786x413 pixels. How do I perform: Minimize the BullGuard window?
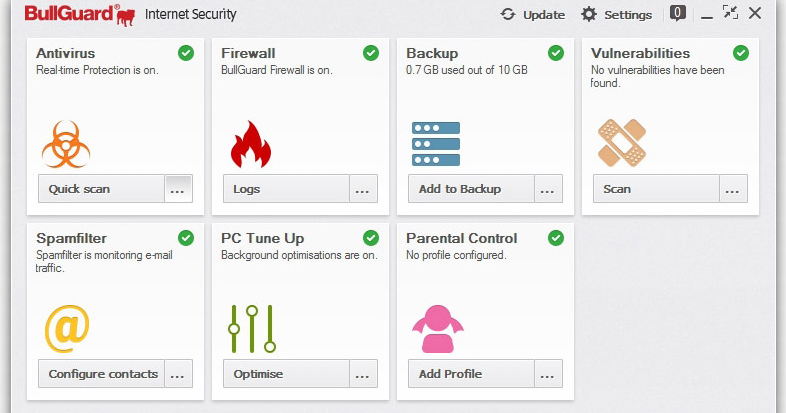707,16
